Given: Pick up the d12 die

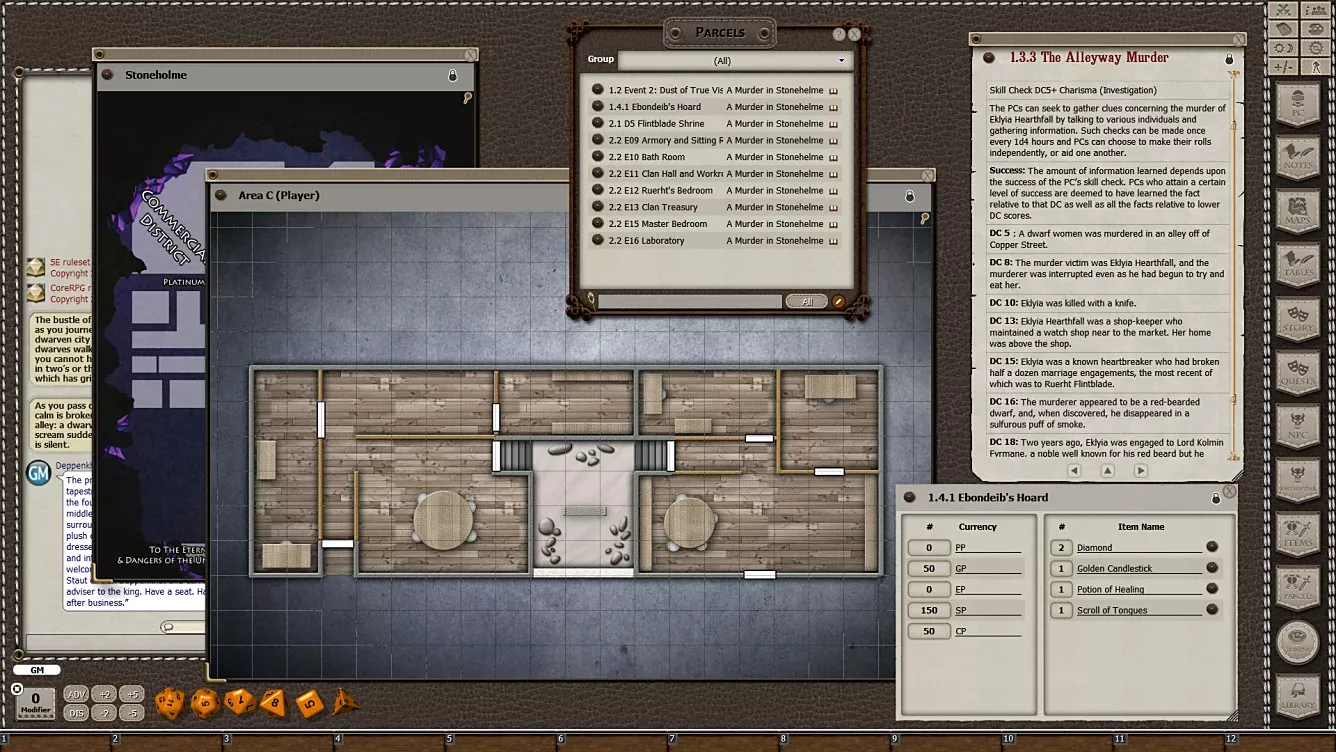Looking at the screenshot, I should (x=205, y=703).
